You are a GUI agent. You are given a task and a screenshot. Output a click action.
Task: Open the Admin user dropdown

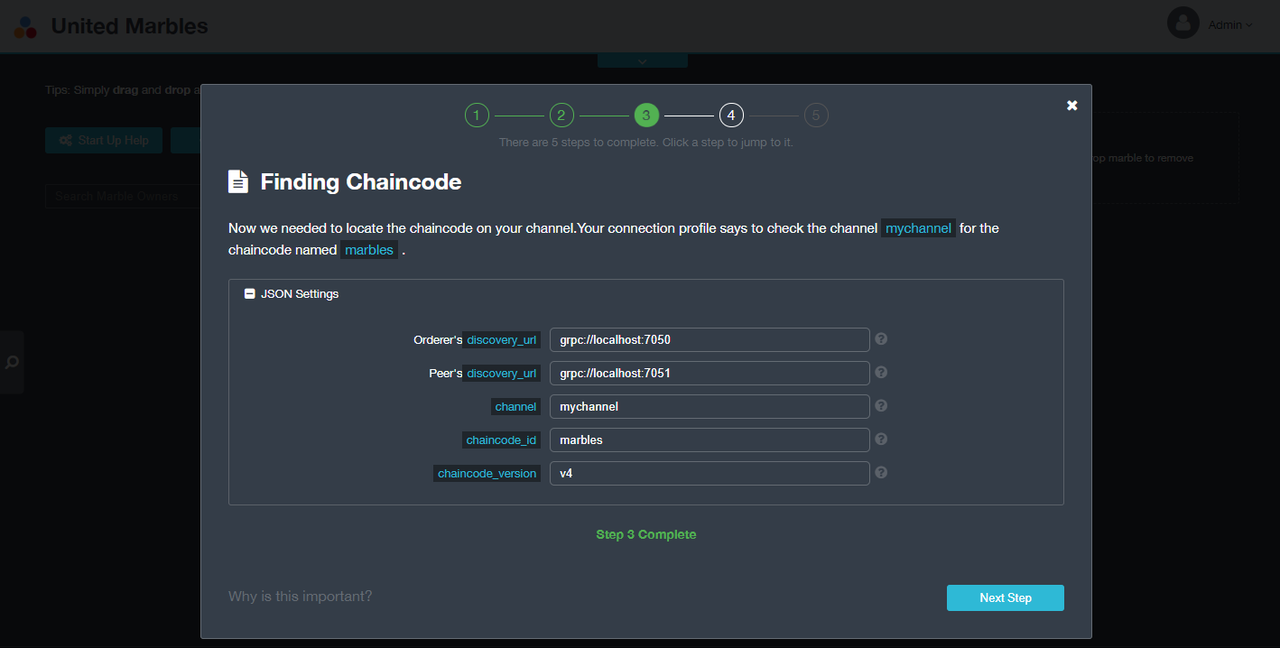tap(1230, 25)
